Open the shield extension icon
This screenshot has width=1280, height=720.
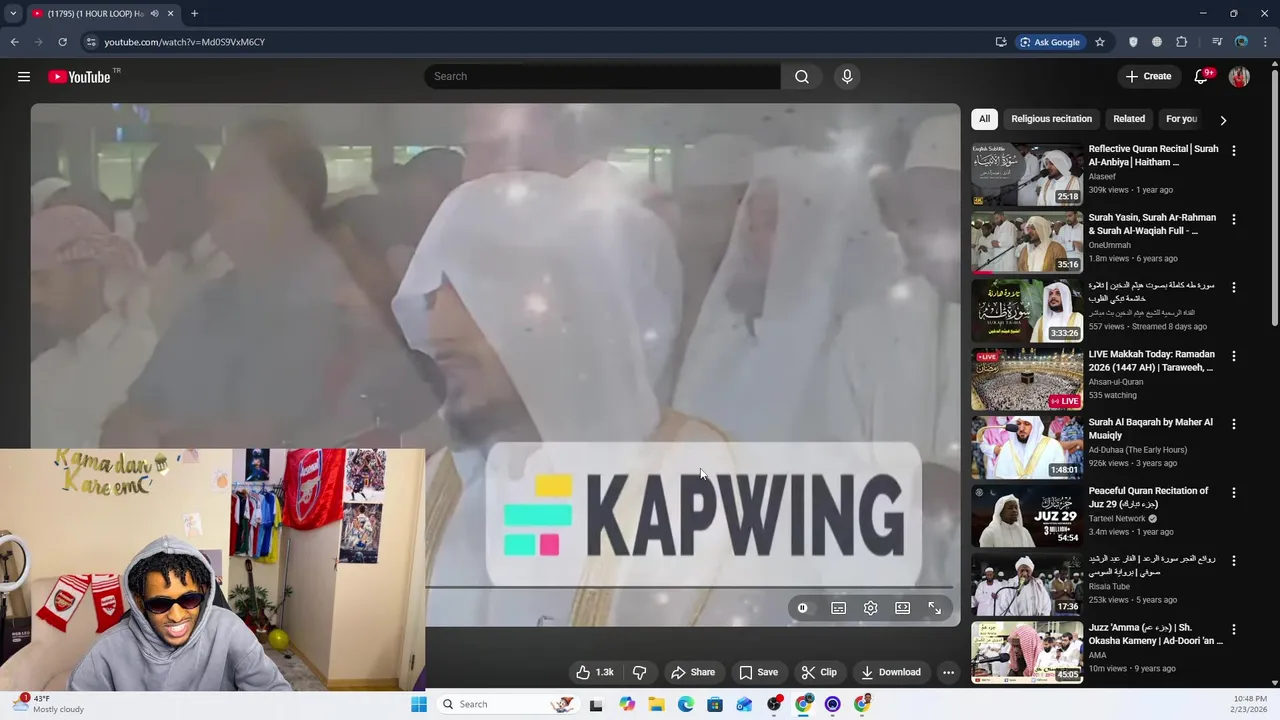coord(1133,42)
